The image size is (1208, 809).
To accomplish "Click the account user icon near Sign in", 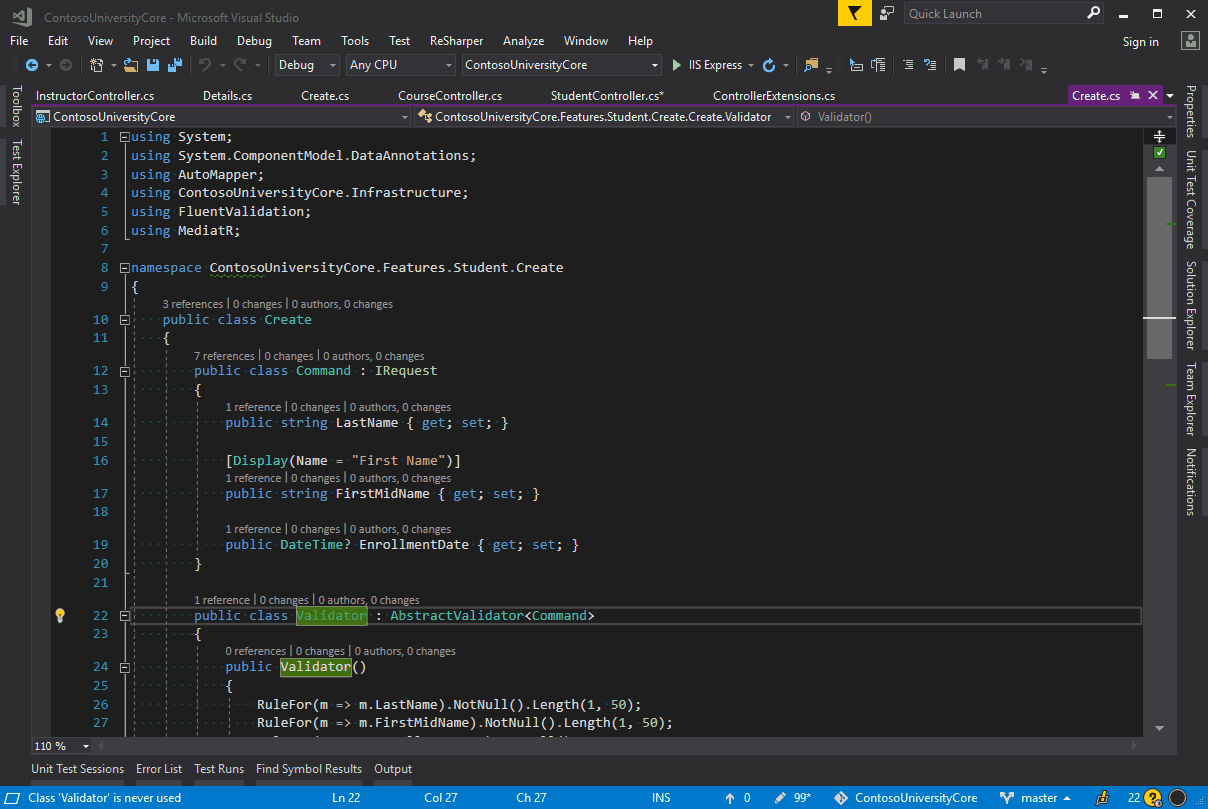I will [x=1190, y=41].
